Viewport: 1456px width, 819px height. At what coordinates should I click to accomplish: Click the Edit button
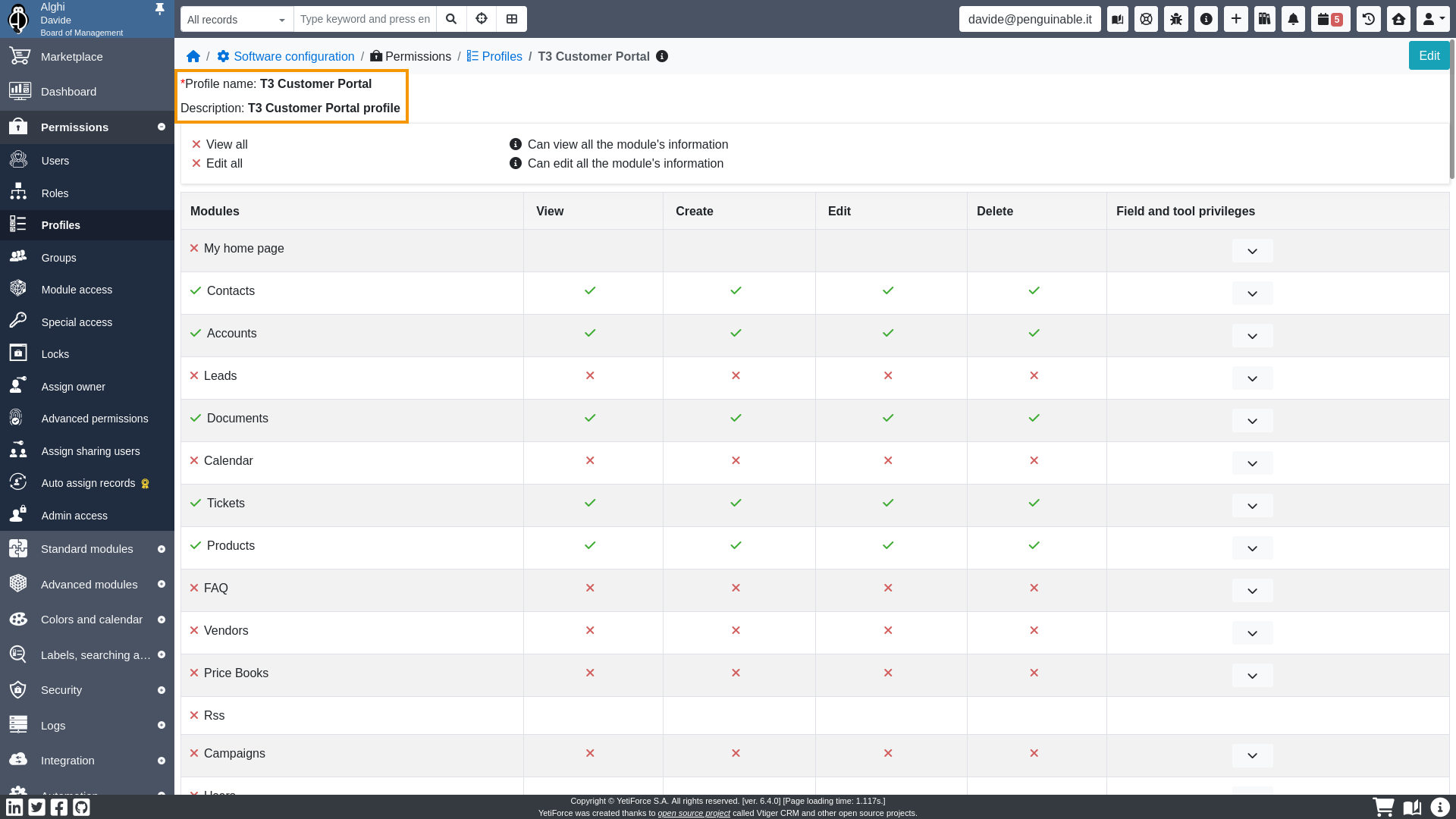pos(1429,56)
